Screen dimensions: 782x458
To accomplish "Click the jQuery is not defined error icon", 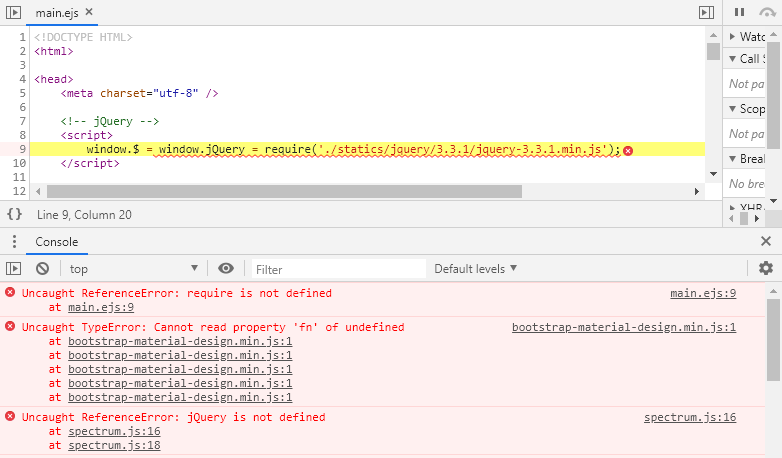I will tap(10, 416).
